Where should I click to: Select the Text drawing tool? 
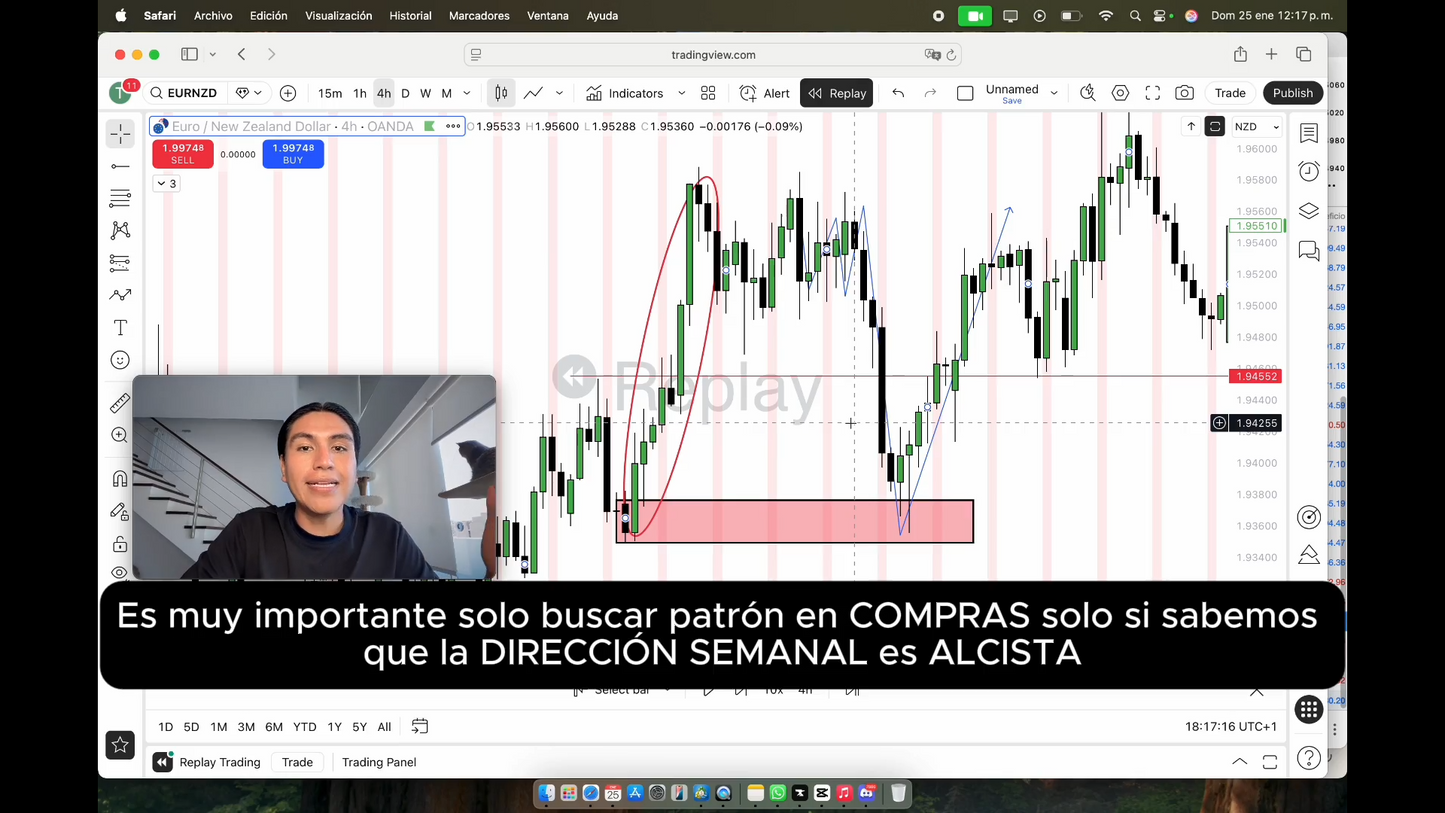click(x=120, y=327)
